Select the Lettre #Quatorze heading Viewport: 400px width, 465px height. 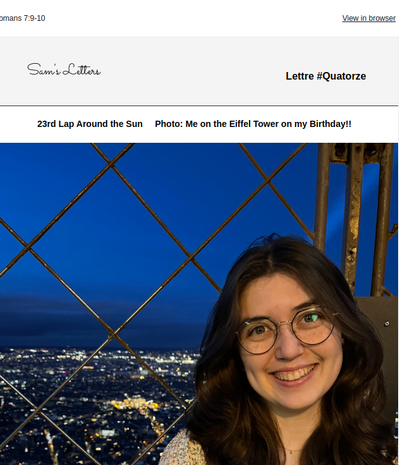pyautogui.click(x=326, y=76)
